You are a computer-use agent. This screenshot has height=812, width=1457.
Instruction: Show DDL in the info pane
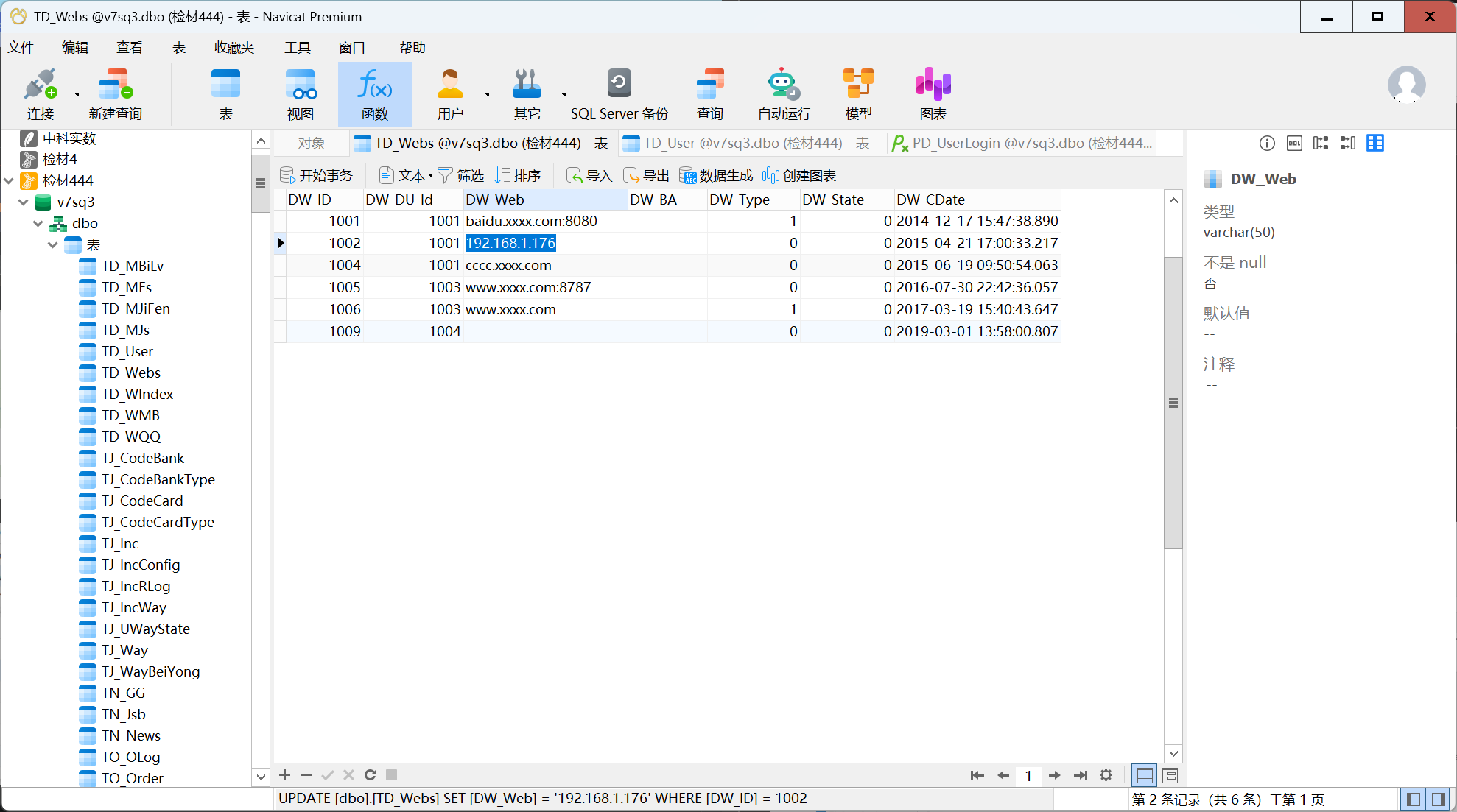click(1294, 144)
